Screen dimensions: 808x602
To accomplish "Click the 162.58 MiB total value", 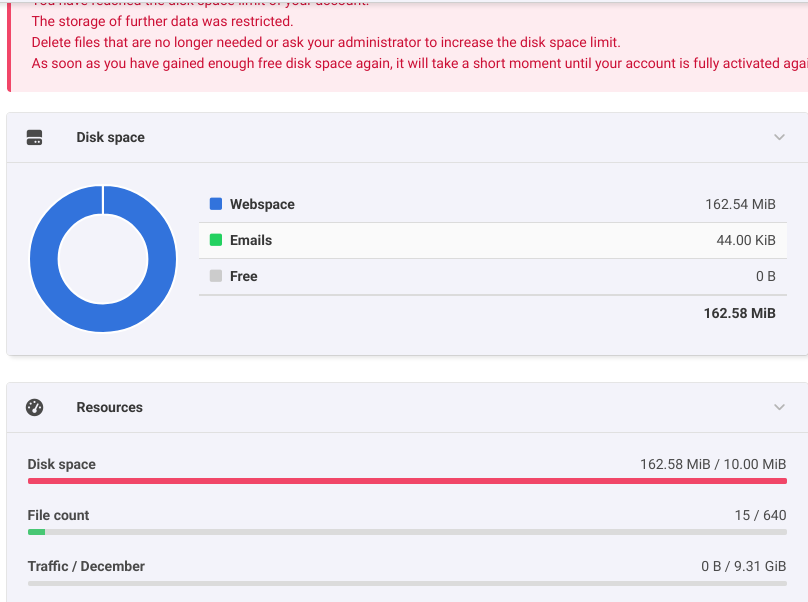I will coord(739,313).
